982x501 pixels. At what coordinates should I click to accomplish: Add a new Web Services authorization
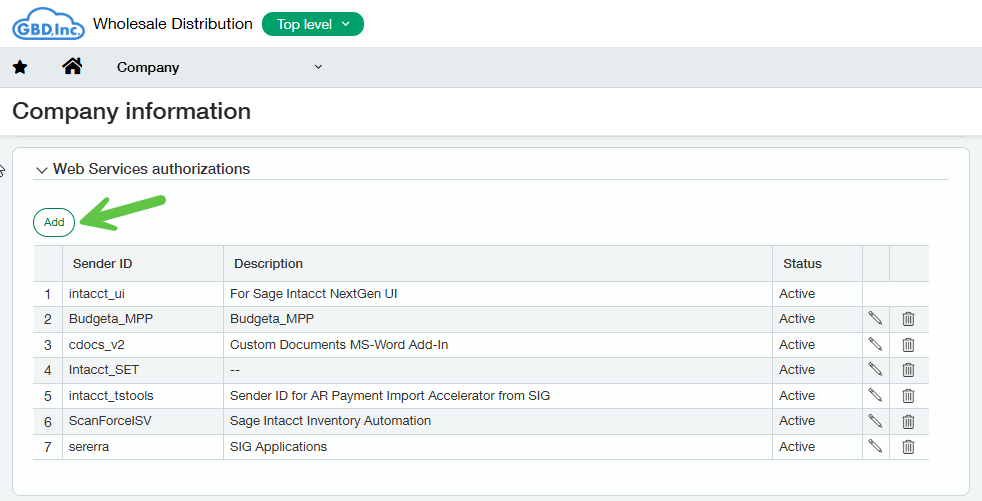pos(54,222)
